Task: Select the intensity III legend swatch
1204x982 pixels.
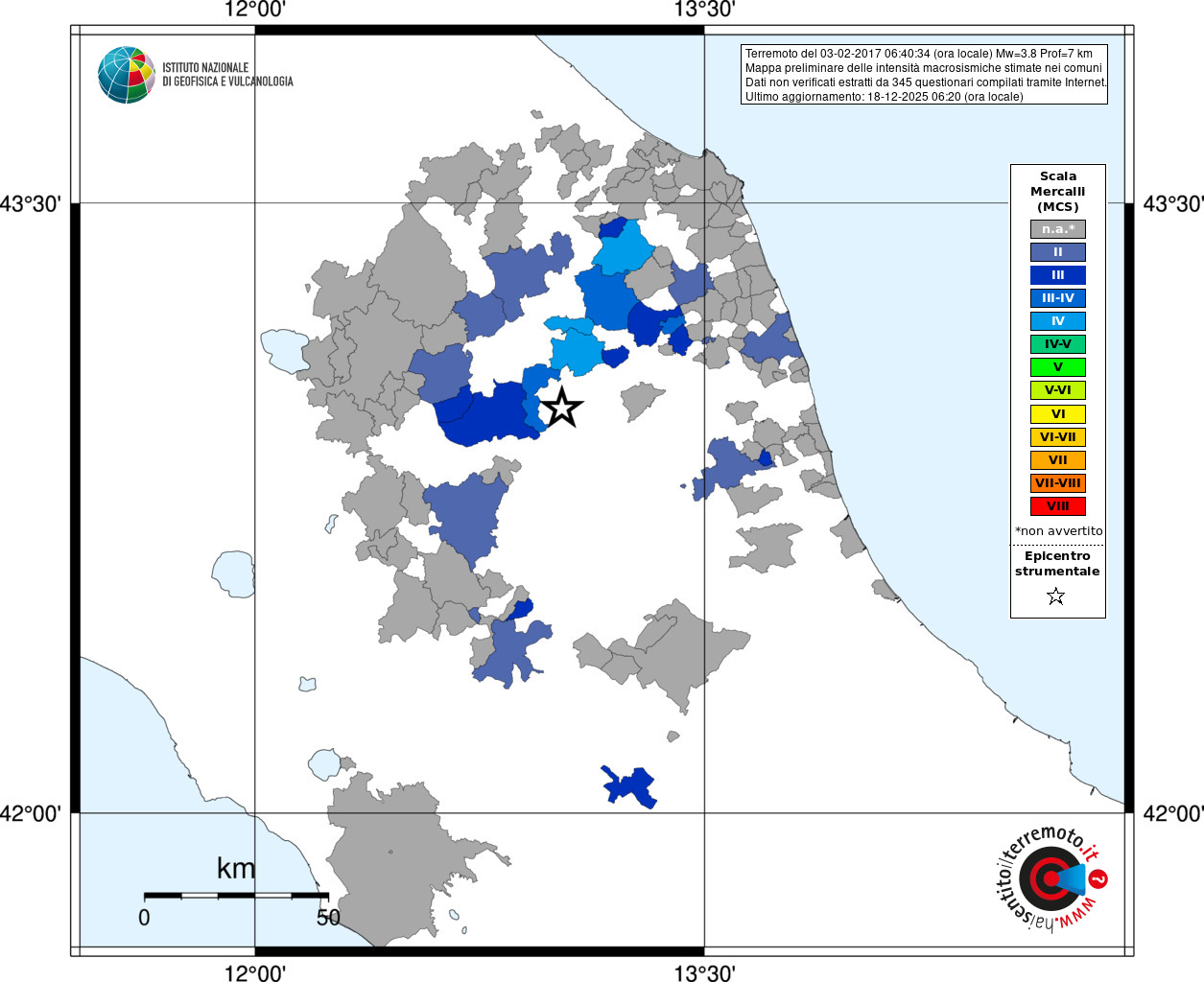Action: (x=1058, y=275)
